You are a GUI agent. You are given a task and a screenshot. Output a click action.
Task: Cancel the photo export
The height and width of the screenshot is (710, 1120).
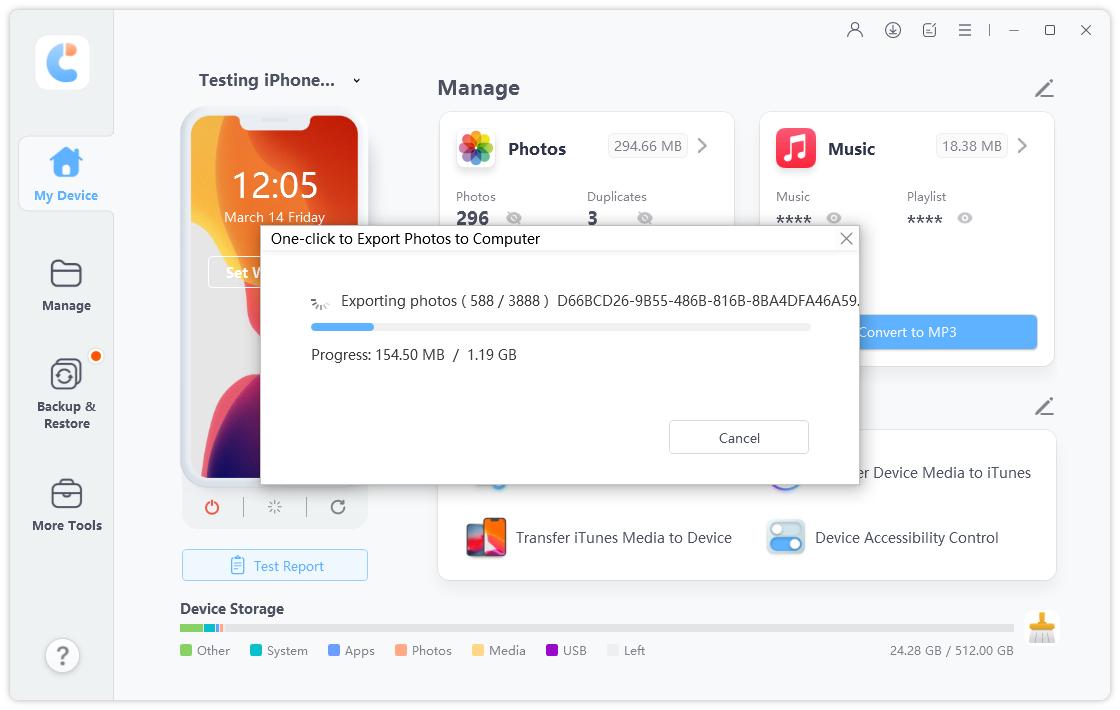[x=738, y=437]
